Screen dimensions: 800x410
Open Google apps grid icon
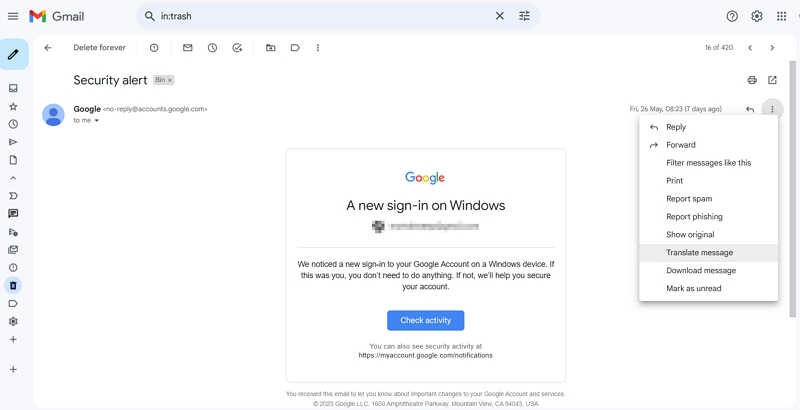(781, 16)
